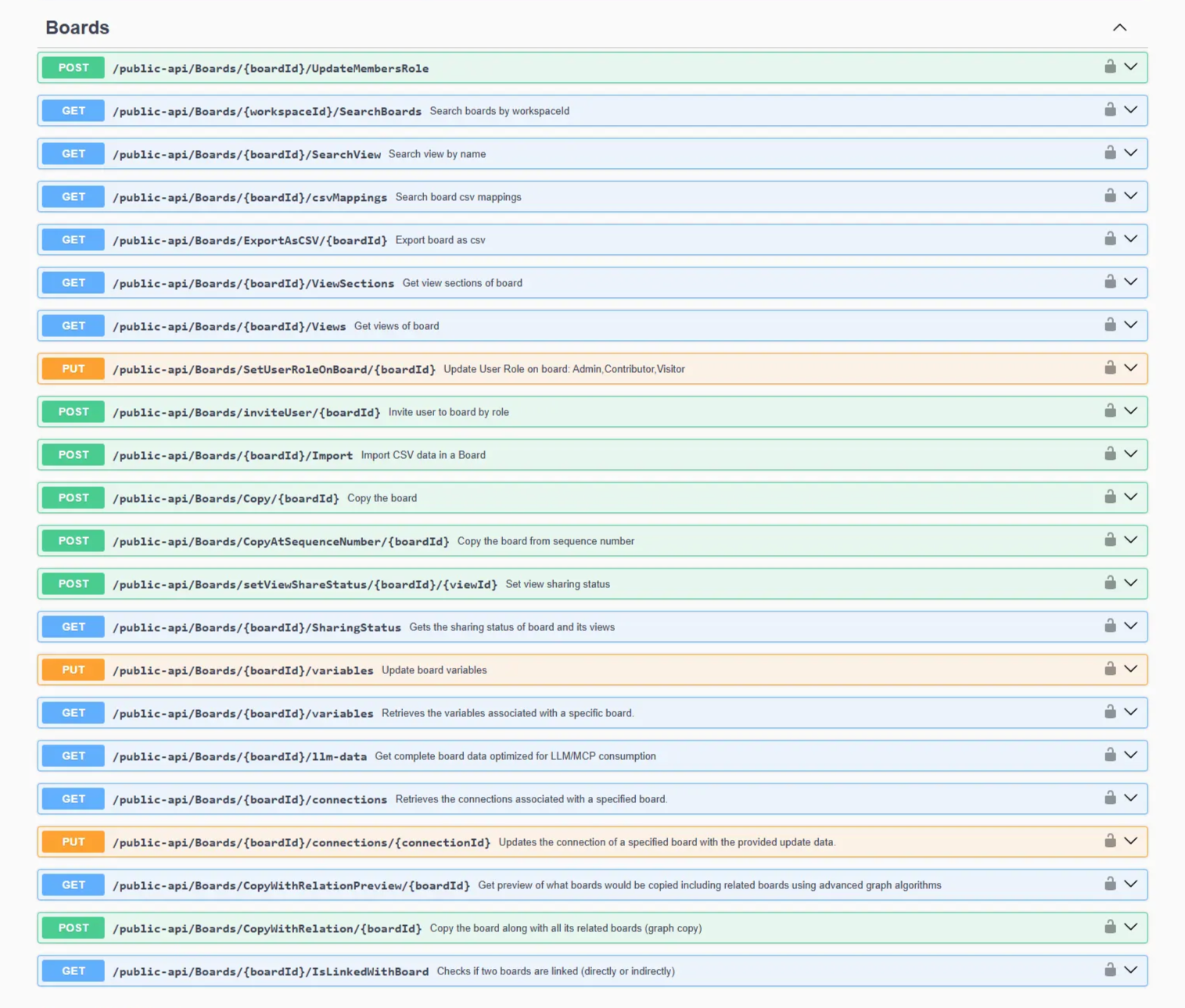Click lock icon on CopyWithRelationPreview row
This screenshot has height=1008, width=1185.
point(1109,884)
